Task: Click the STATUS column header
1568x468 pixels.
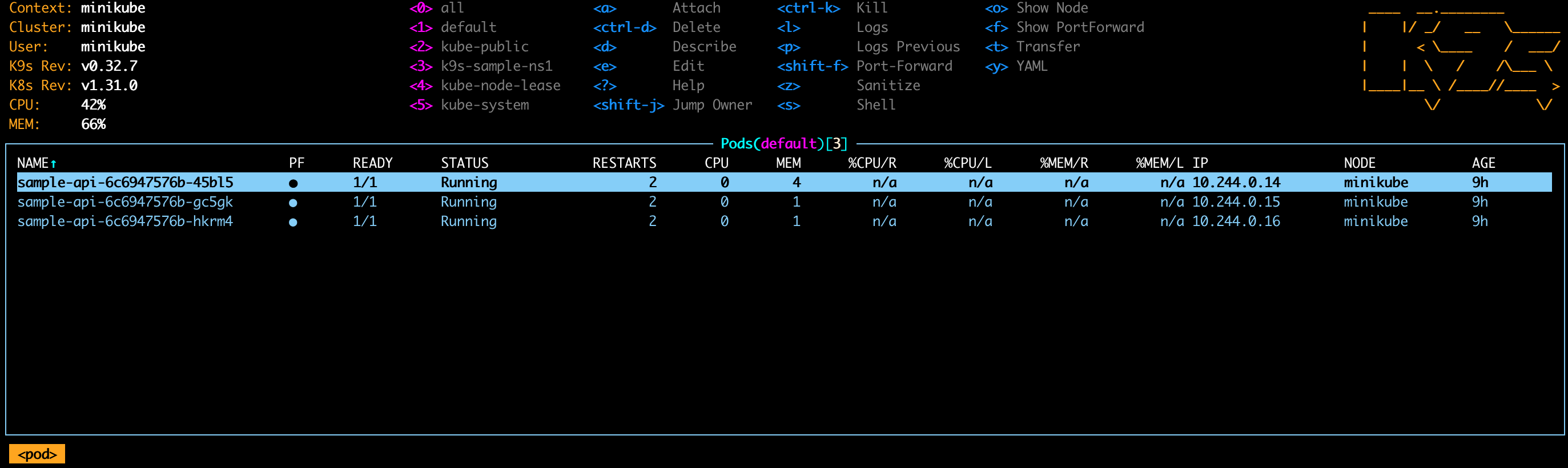Action: pyautogui.click(x=464, y=163)
